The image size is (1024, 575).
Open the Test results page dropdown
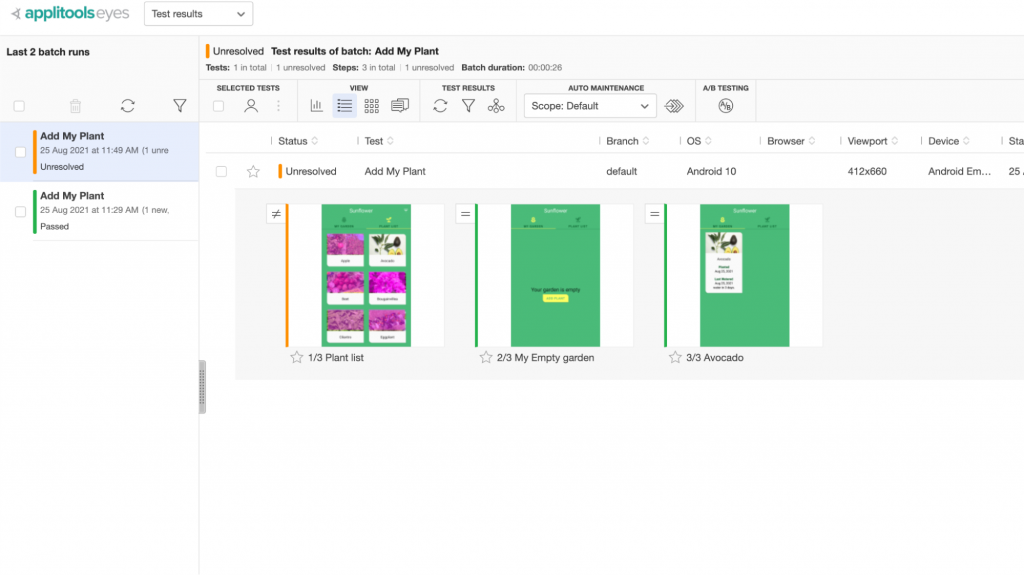pos(198,14)
